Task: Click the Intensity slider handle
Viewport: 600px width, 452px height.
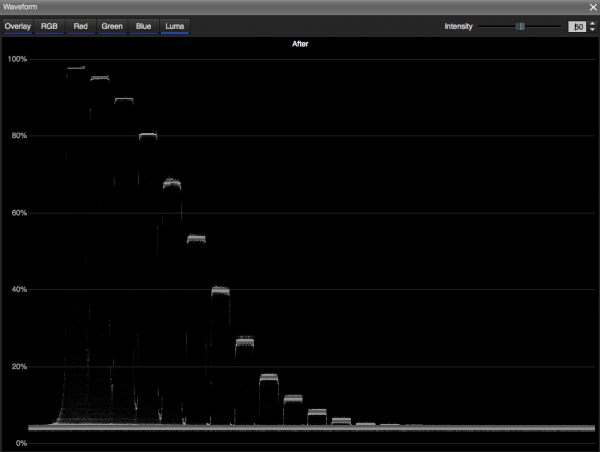Action: click(x=520, y=26)
